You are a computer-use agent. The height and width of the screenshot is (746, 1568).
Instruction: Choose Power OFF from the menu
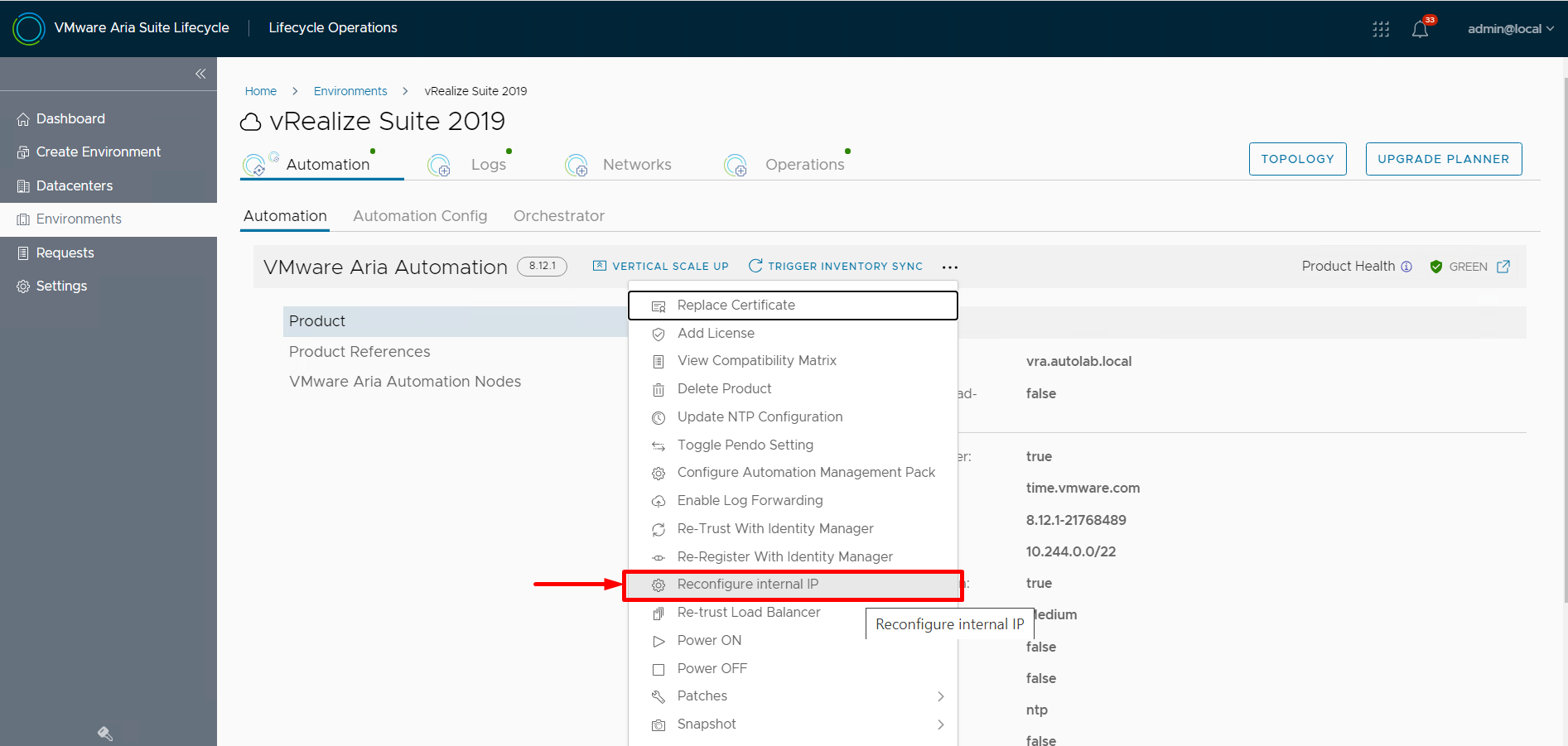[x=794, y=669]
